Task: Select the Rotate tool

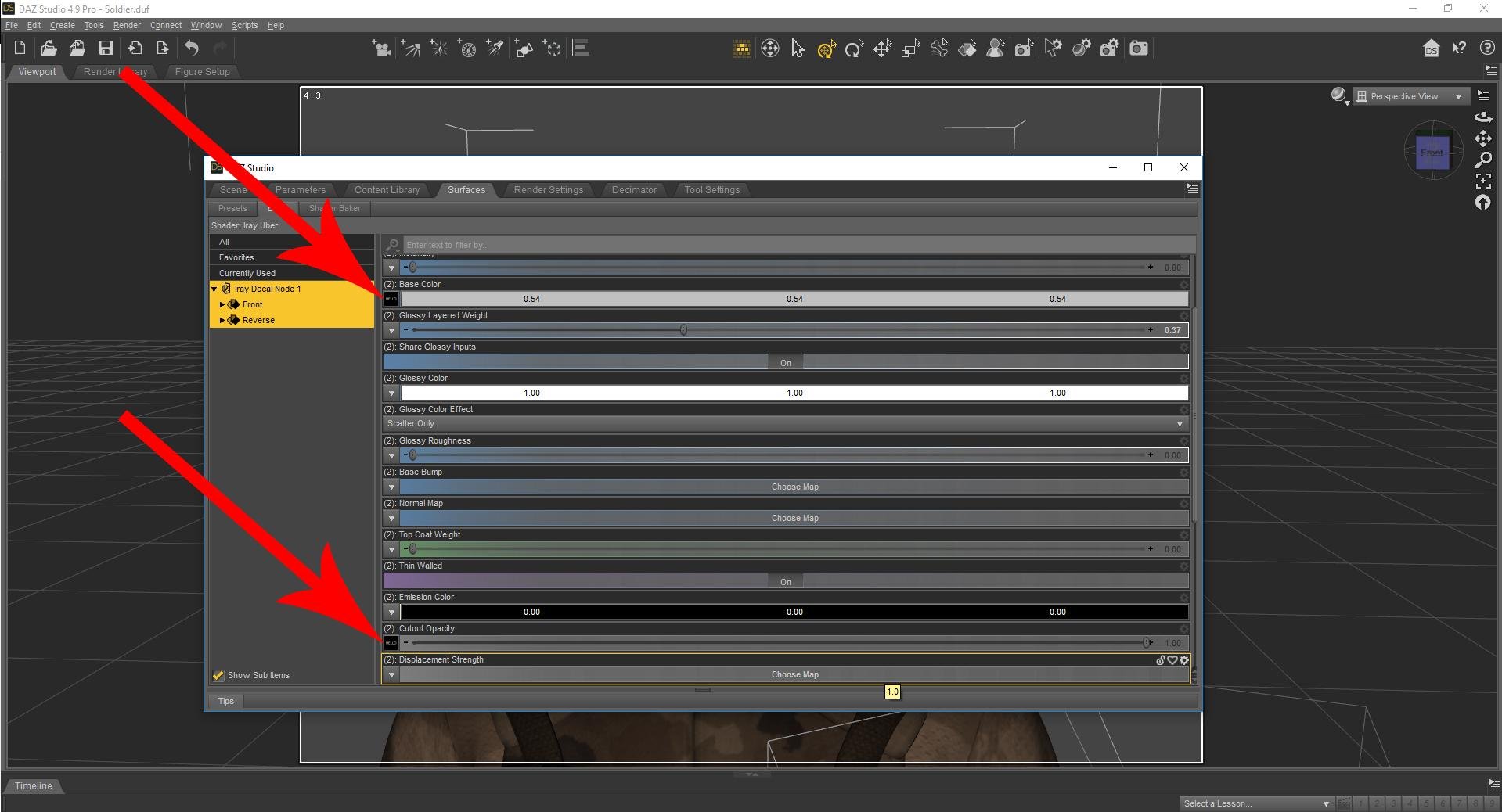Action: (x=854, y=49)
